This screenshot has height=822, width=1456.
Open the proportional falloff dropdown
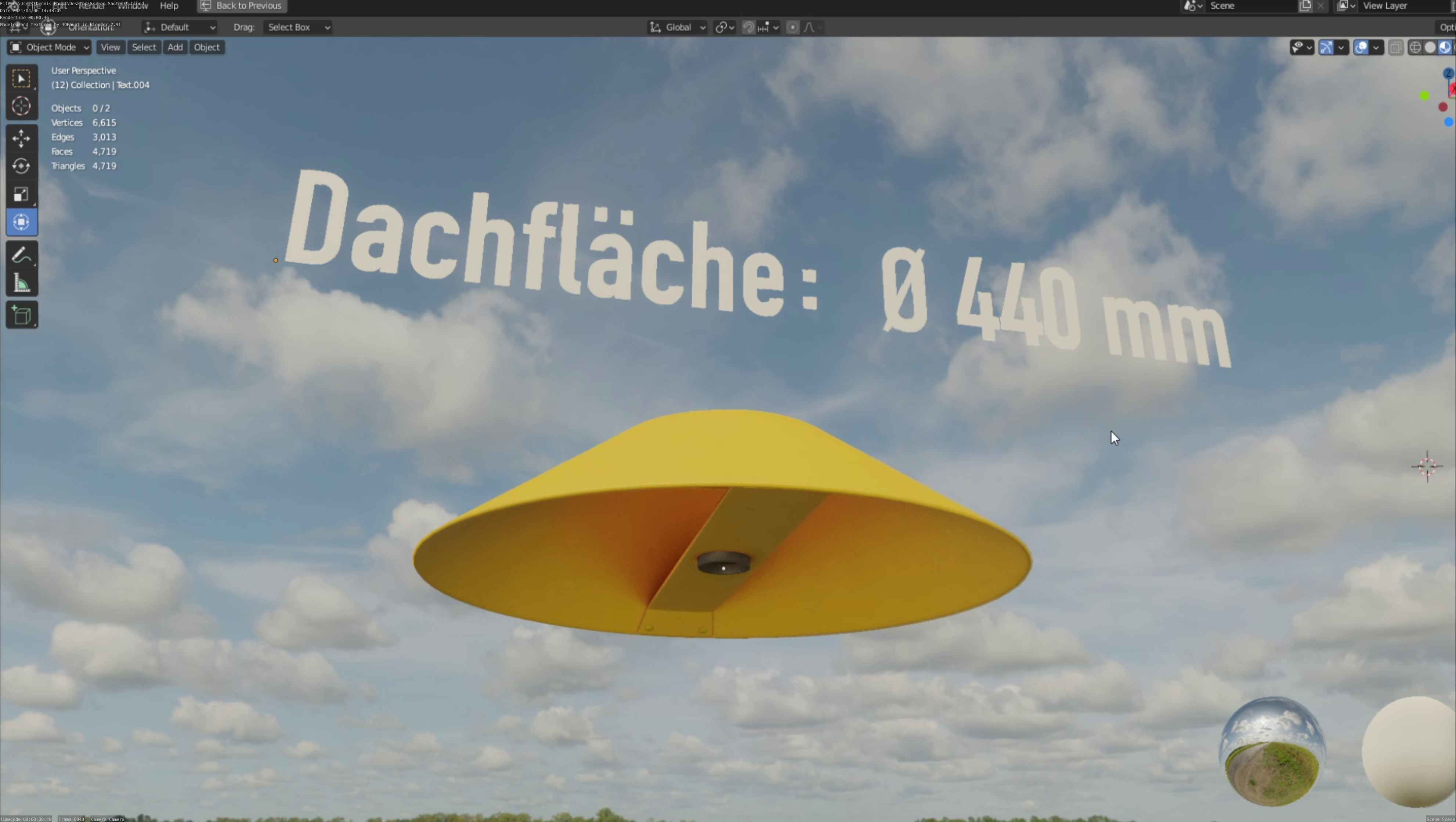(x=812, y=28)
